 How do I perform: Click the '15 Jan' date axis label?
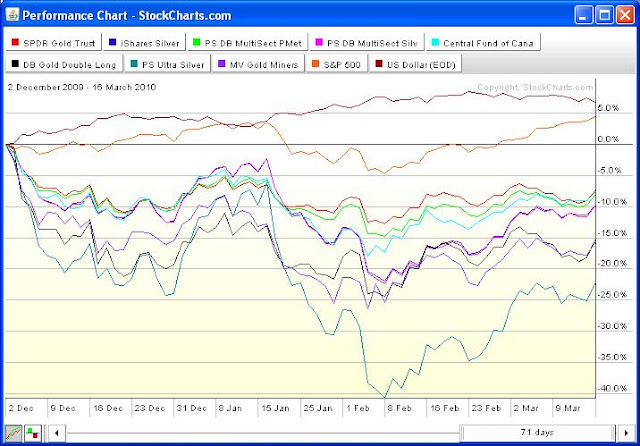(x=275, y=408)
